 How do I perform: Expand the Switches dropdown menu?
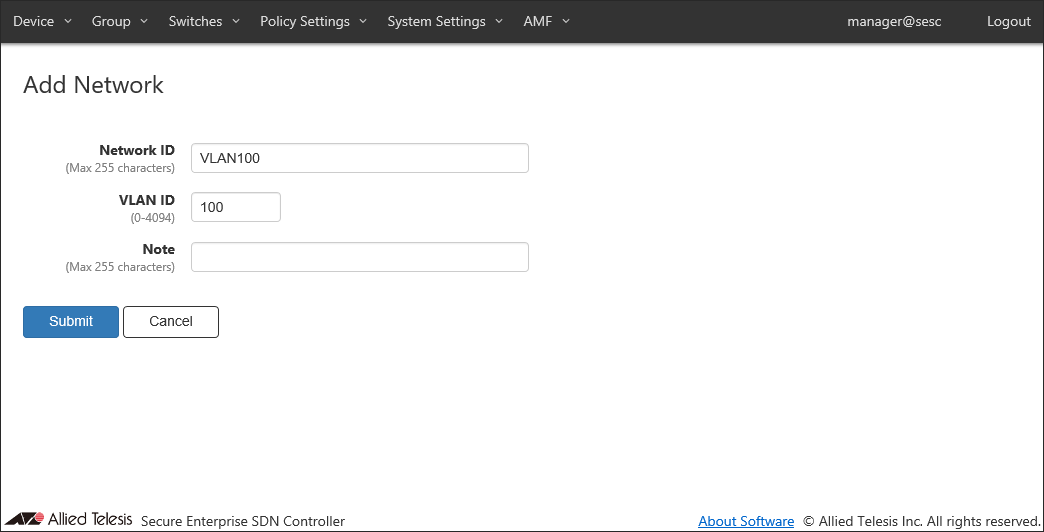tap(204, 21)
